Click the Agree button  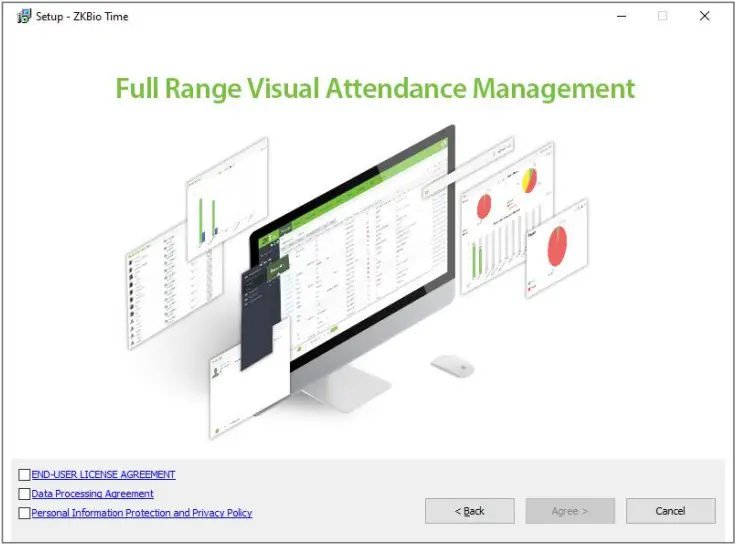click(x=570, y=511)
